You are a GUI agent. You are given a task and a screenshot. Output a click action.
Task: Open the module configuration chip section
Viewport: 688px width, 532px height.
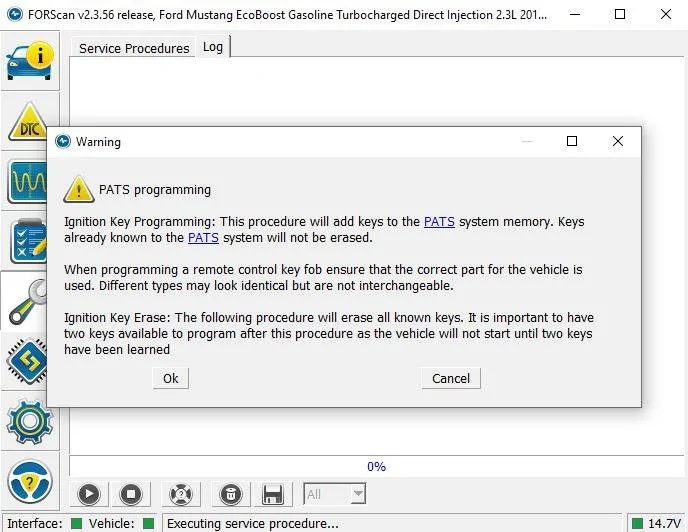coord(29,362)
